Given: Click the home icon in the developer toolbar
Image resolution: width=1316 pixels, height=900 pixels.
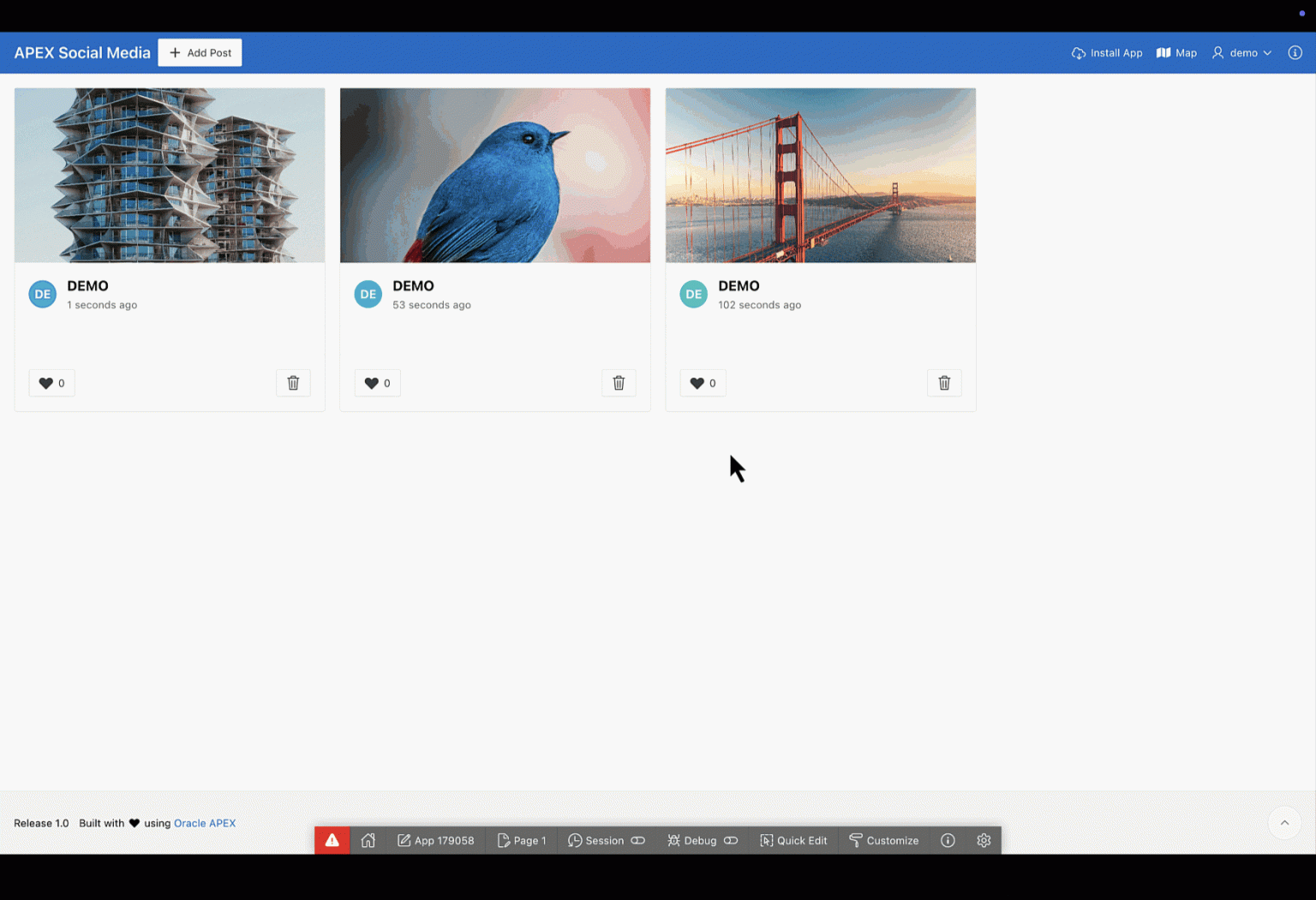Looking at the screenshot, I should pos(368,840).
